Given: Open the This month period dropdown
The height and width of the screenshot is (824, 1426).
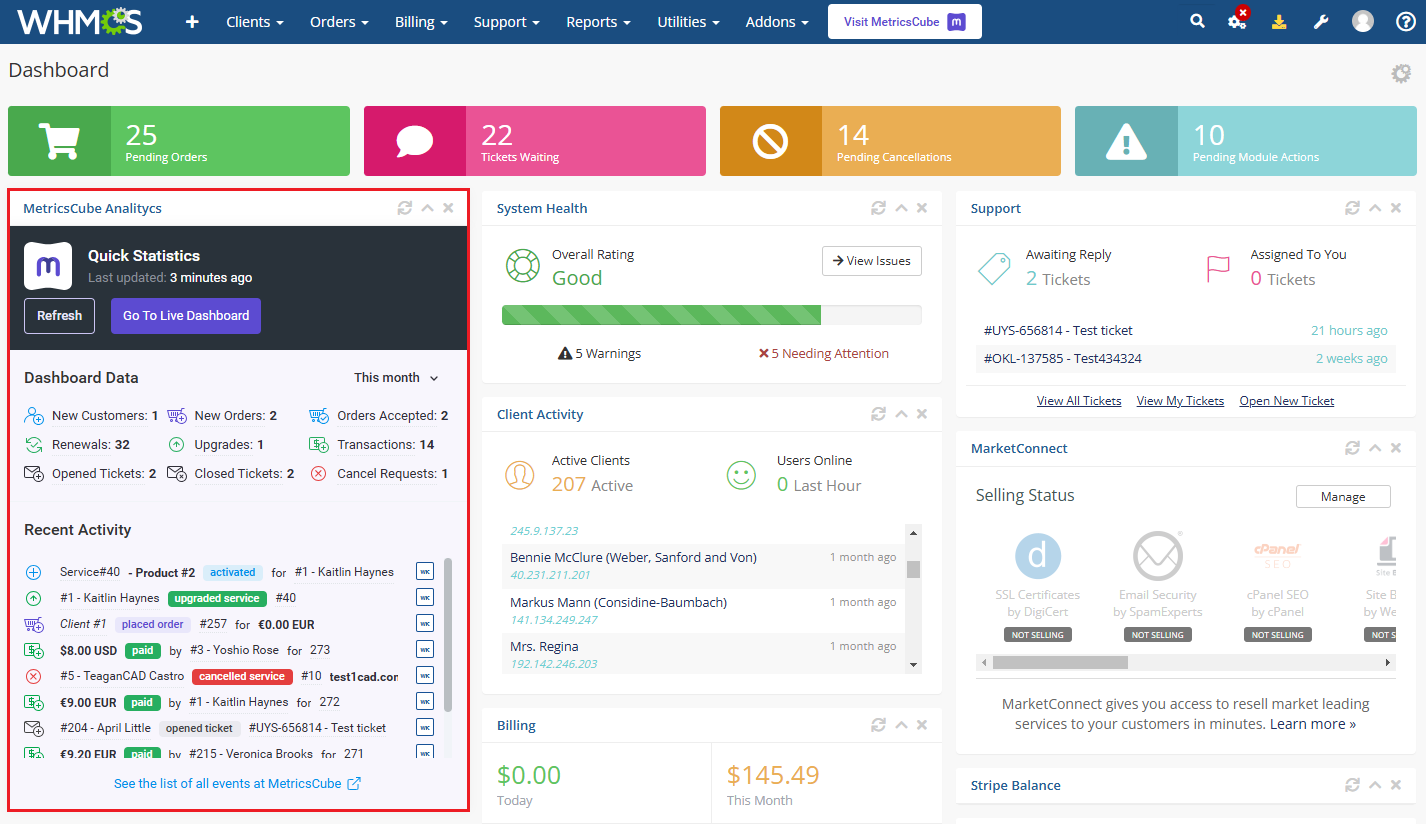Looking at the screenshot, I should (396, 378).
